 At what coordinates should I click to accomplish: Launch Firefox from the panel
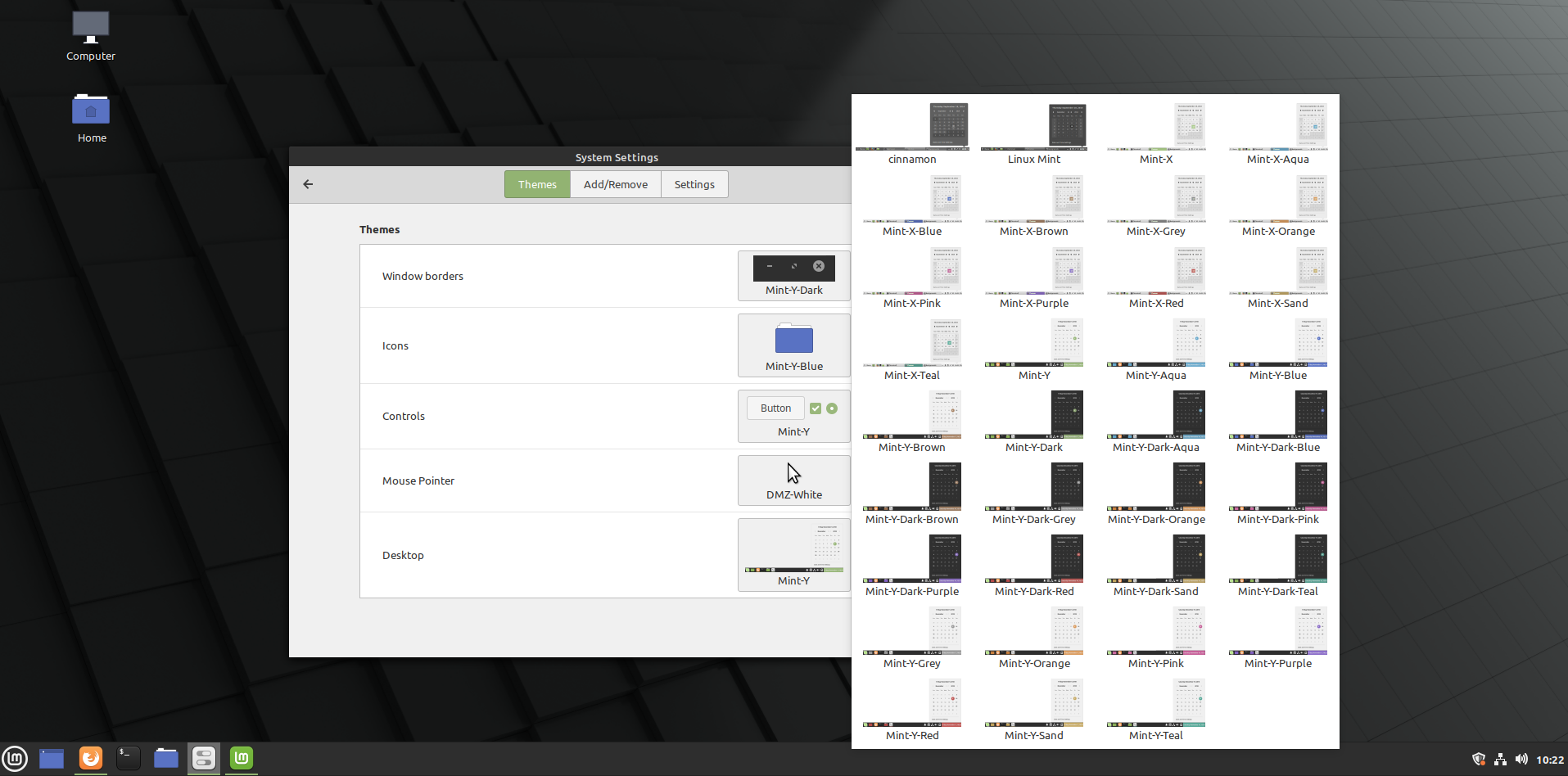pyautogui.click(x=91, y=759)
